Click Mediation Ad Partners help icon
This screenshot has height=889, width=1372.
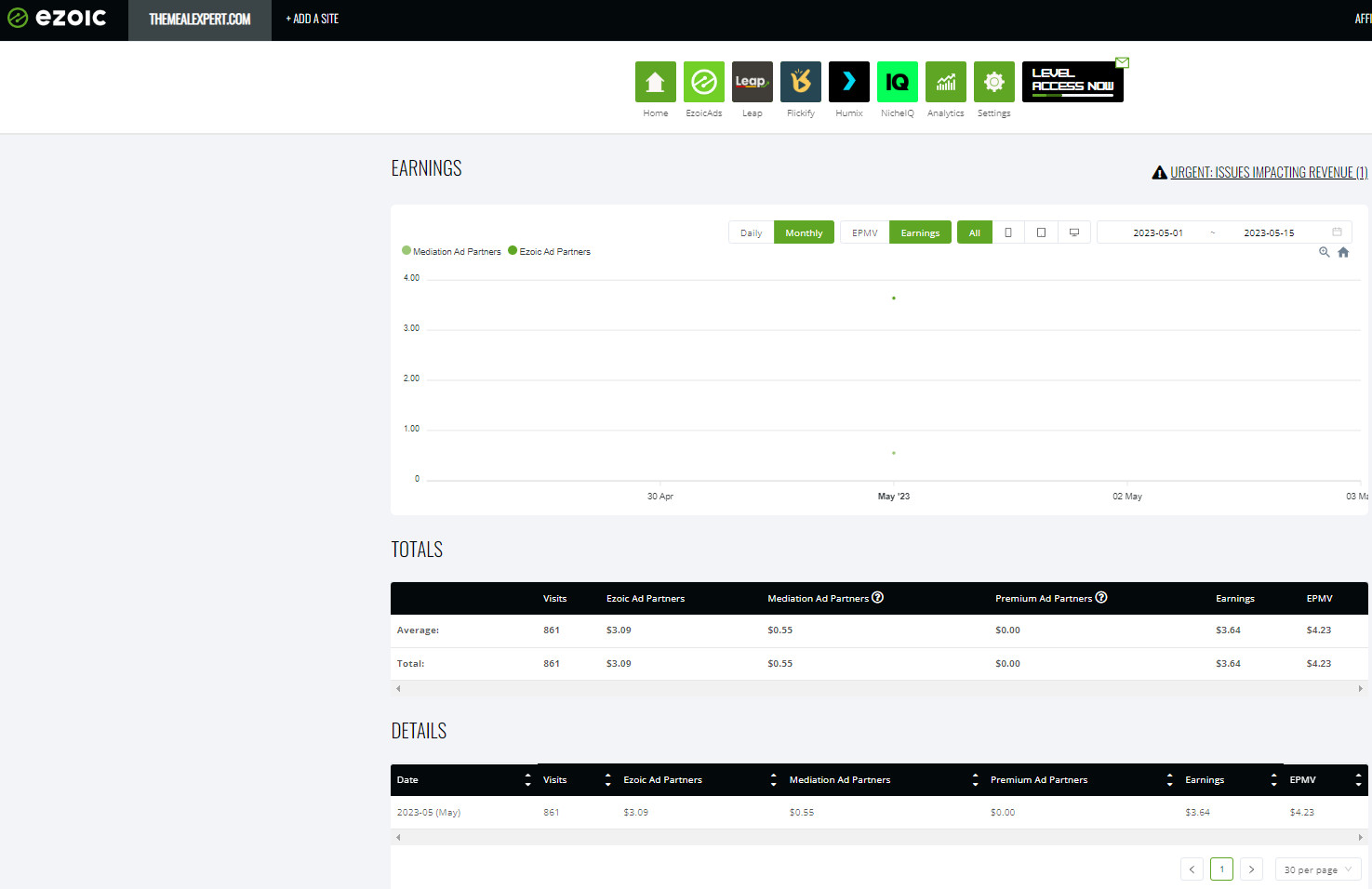[878, 597]
